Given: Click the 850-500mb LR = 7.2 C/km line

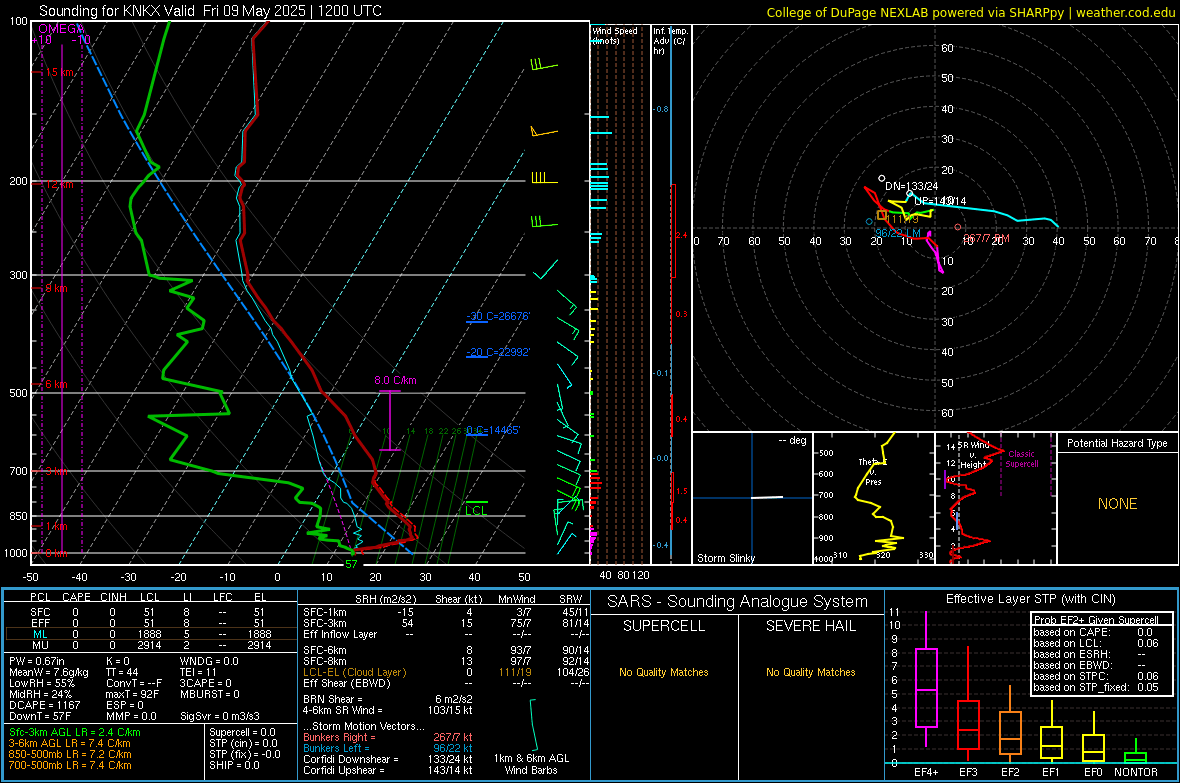Looking at the screenshot, I should pos(70,754).
